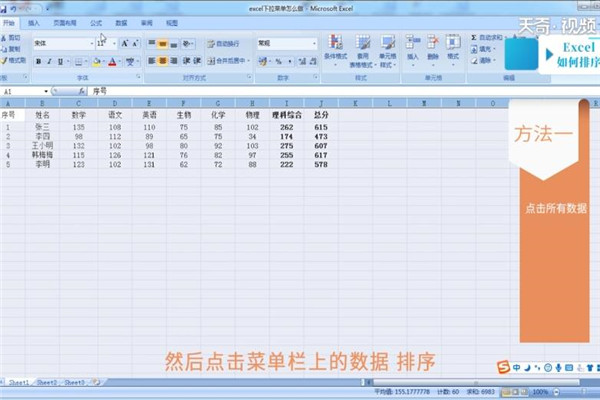Click the horizontal scrollbar
The image size is (600, 400).
pyautogui.click(x=476, y=382)
